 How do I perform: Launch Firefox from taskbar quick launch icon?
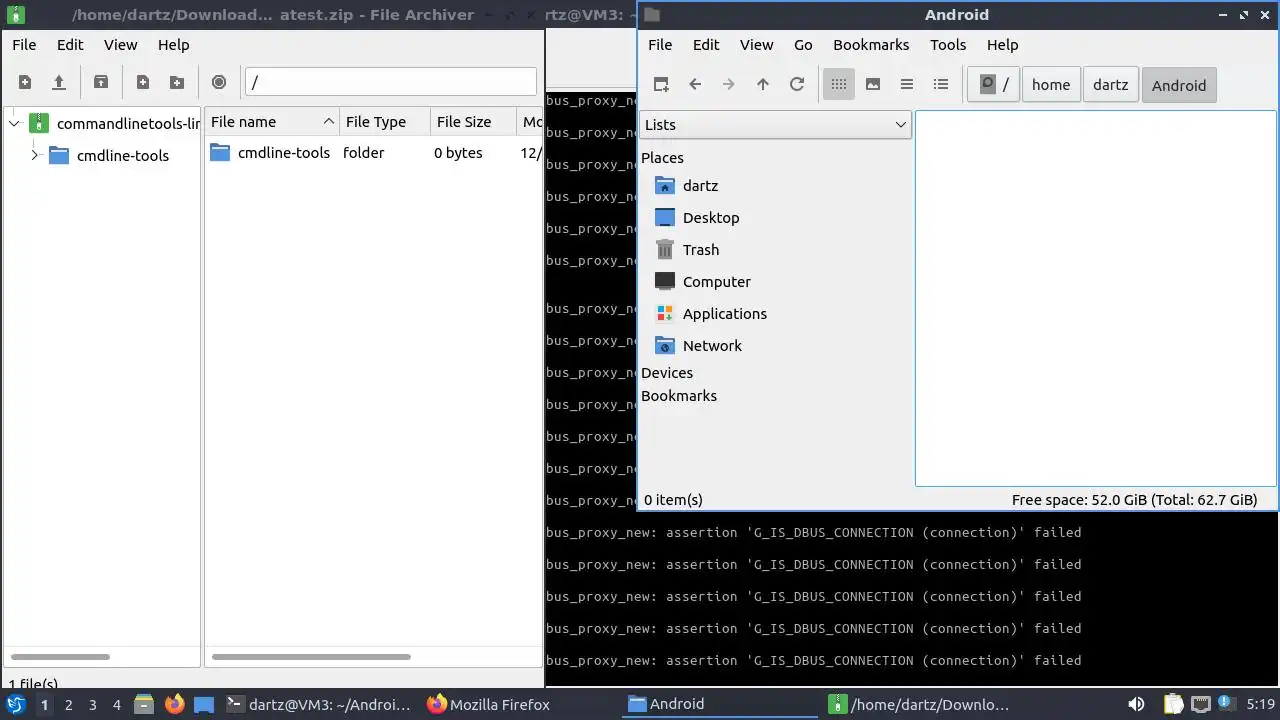[x=174, y=704]
